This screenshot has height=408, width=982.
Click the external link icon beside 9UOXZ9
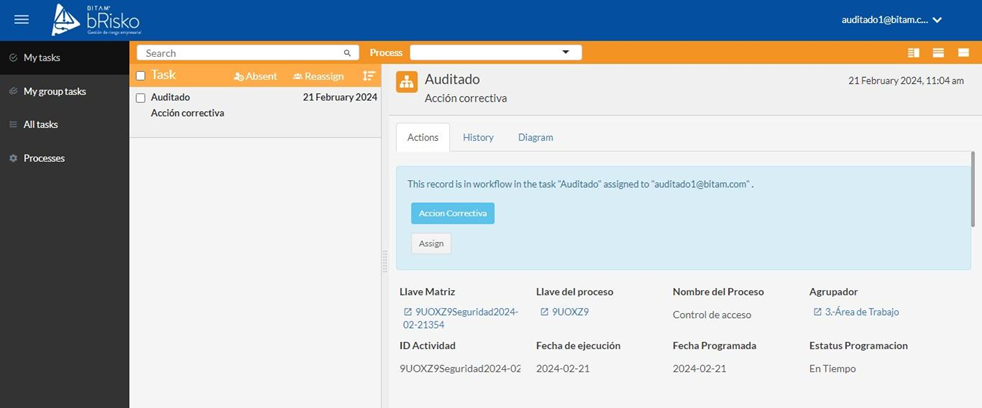pos(544,312)
